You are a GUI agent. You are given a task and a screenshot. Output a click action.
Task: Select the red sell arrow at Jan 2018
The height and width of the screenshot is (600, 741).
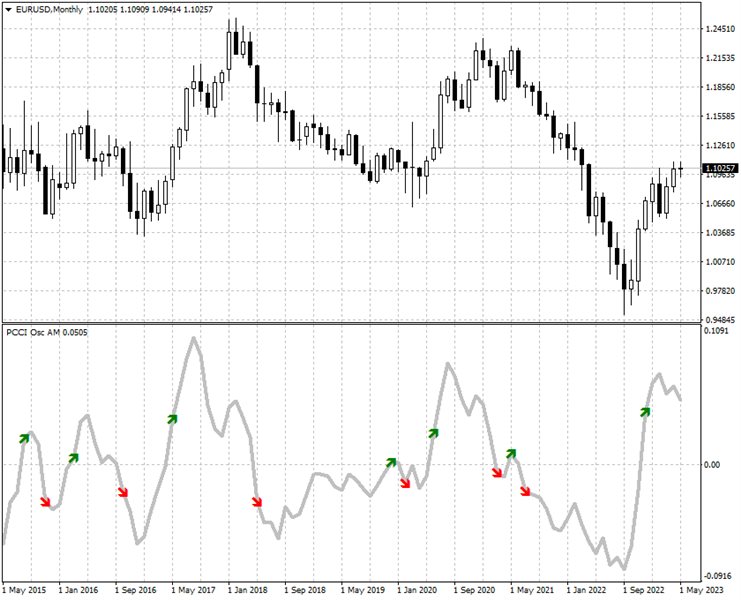257,502
